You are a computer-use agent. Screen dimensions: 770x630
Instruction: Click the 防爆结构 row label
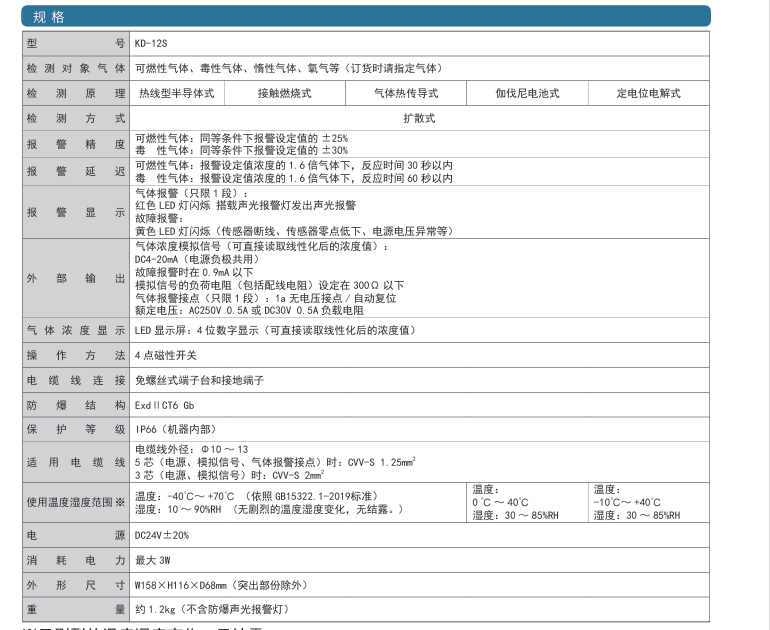pos(76,405)
